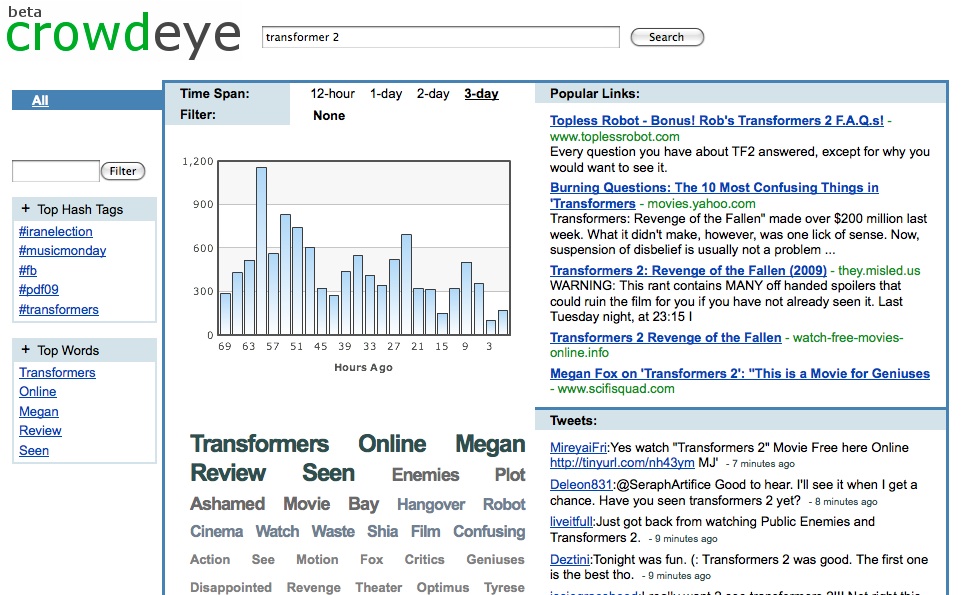Viewport: 962px width, 595px height.
Task: Click Optimus in the word cloud
Action: click(443, 588)
